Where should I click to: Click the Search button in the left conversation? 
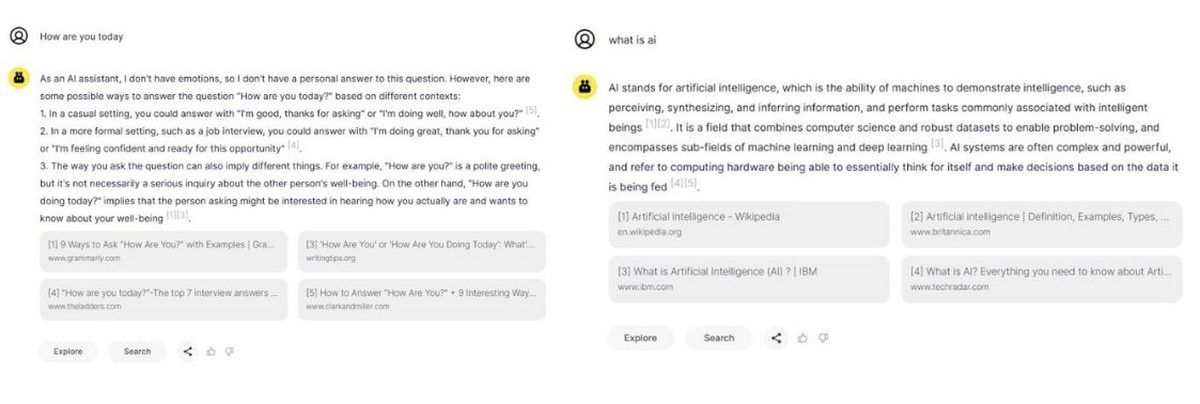[x=137, y=351]
